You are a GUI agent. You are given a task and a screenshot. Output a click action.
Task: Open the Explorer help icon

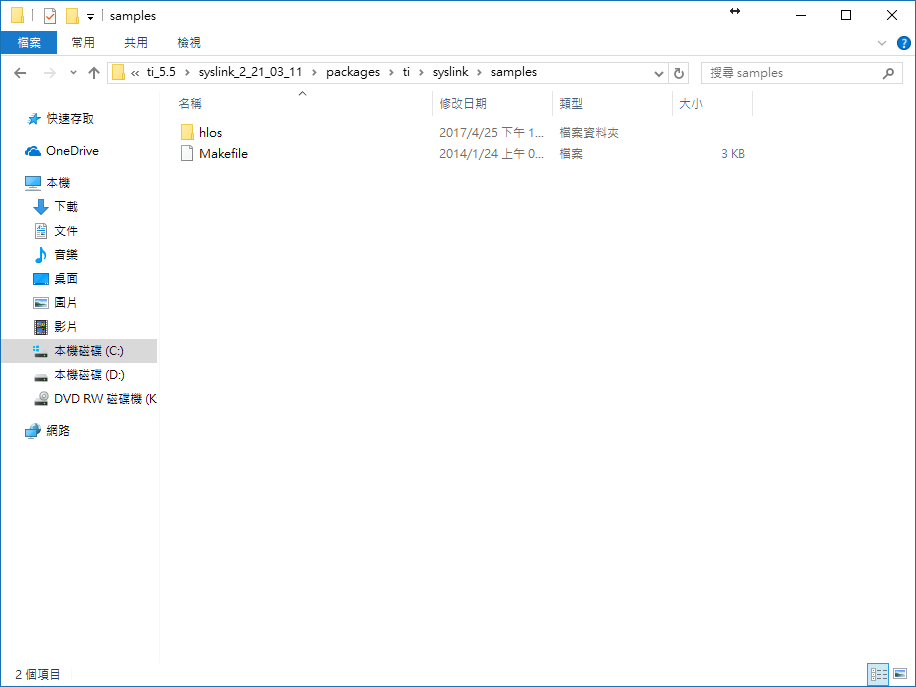pyautogui.click(x=903, y=43)
